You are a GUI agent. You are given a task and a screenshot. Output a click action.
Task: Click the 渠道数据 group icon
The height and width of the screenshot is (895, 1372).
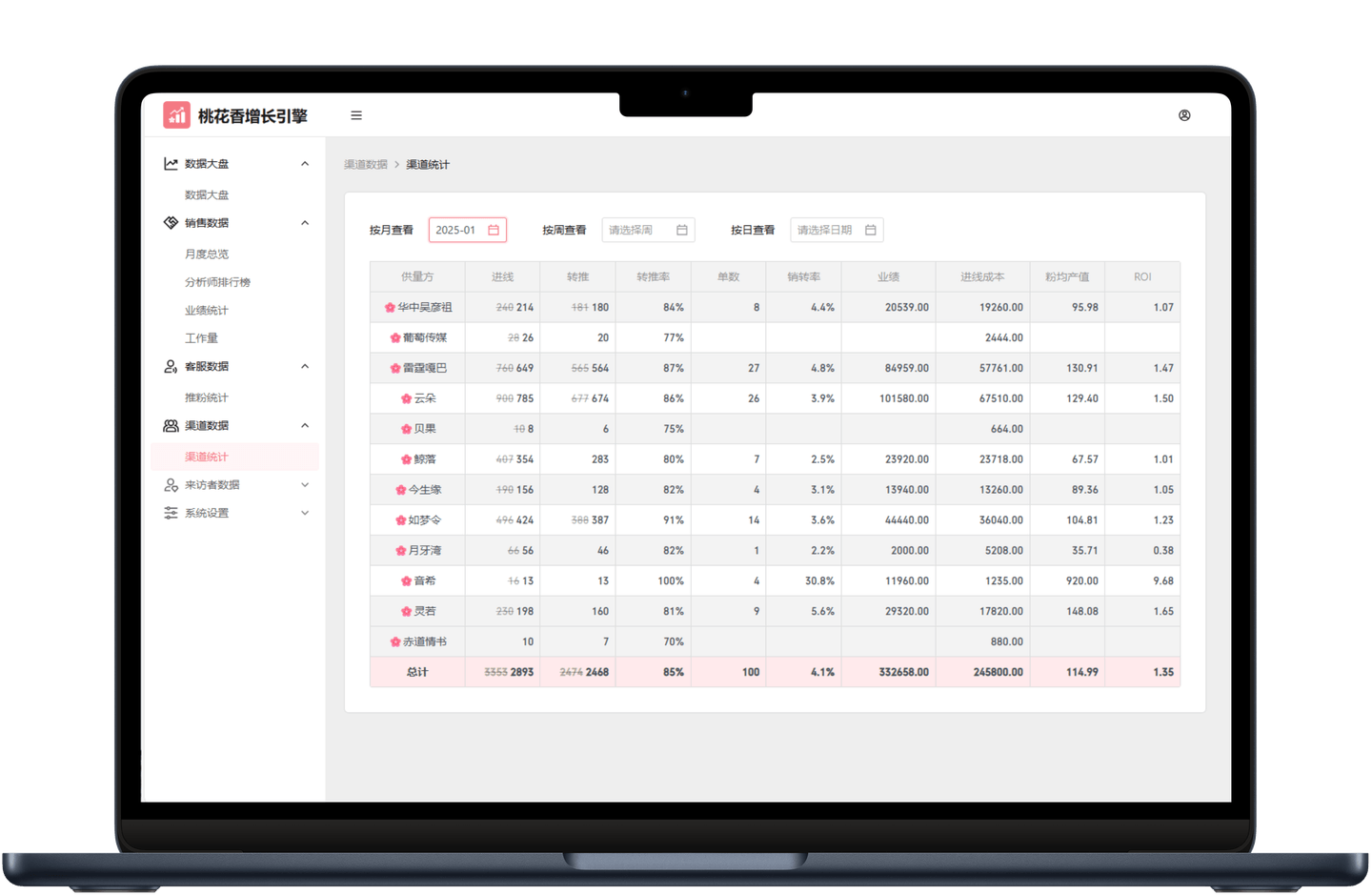(171, 426)
